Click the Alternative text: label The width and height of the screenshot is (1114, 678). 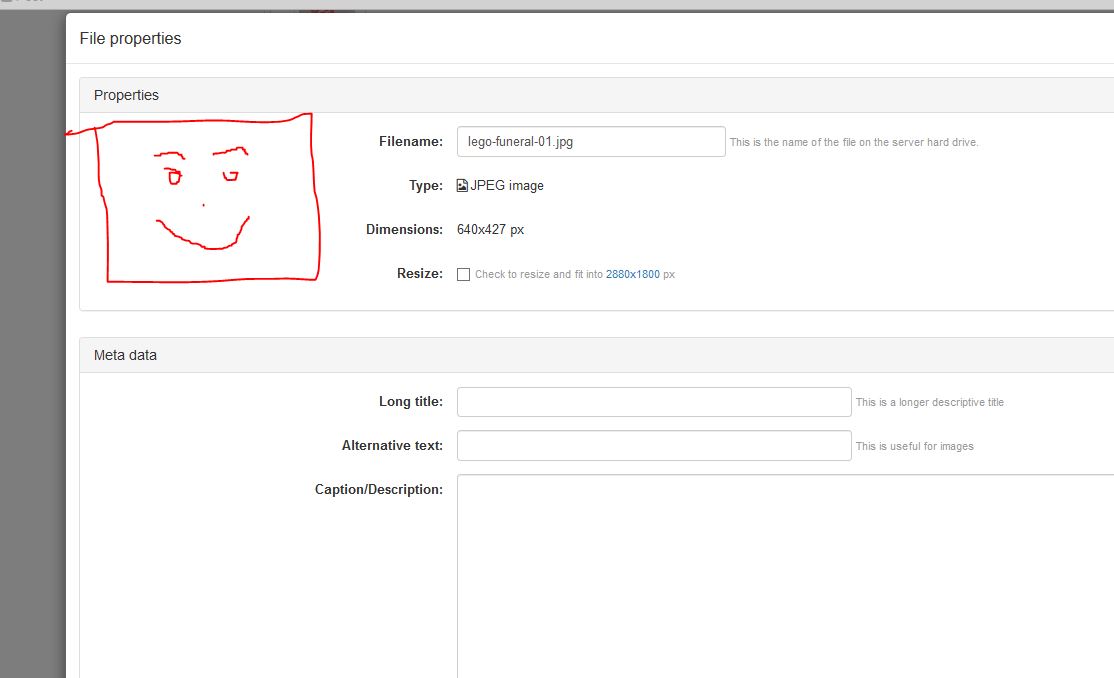click(x=392, y=446)
